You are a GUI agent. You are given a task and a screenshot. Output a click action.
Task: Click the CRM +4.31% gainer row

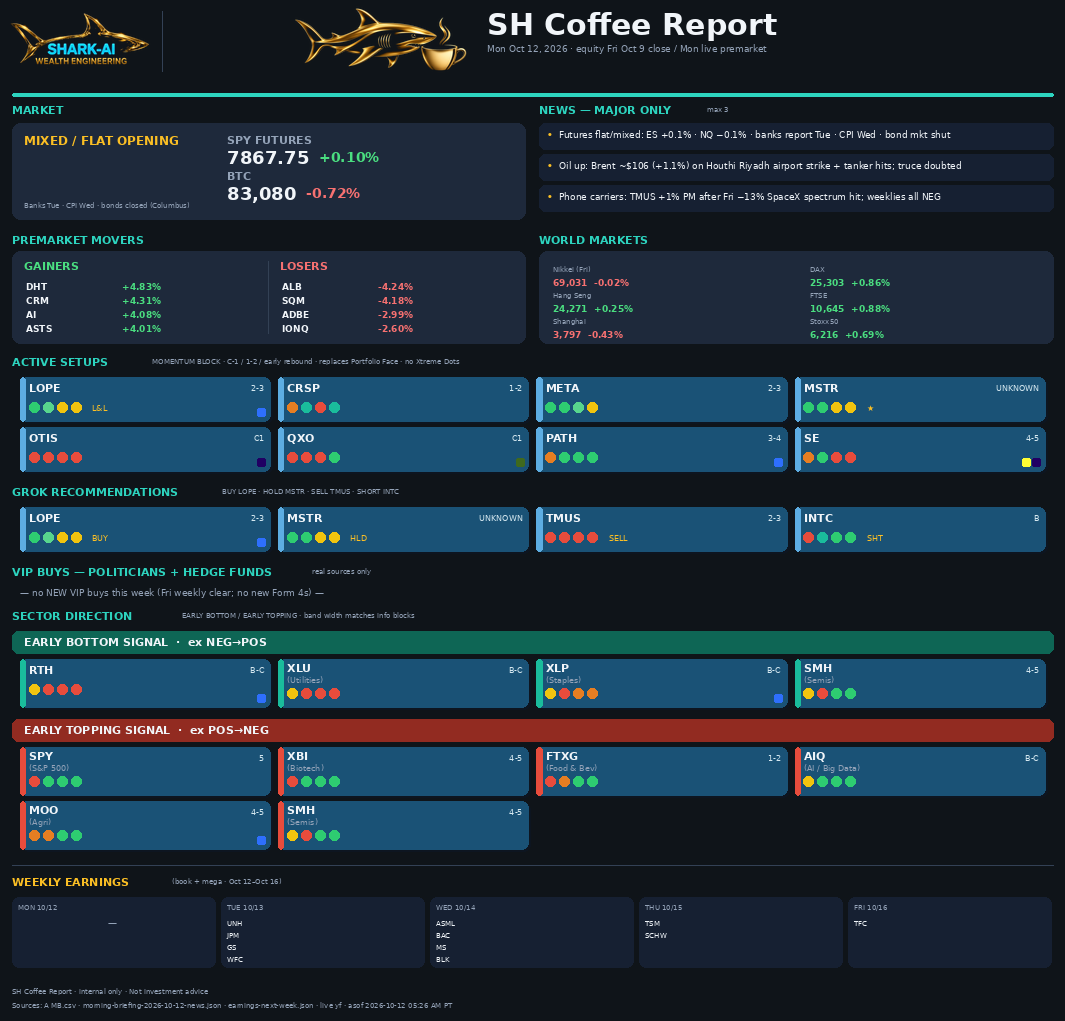[93, 301]
